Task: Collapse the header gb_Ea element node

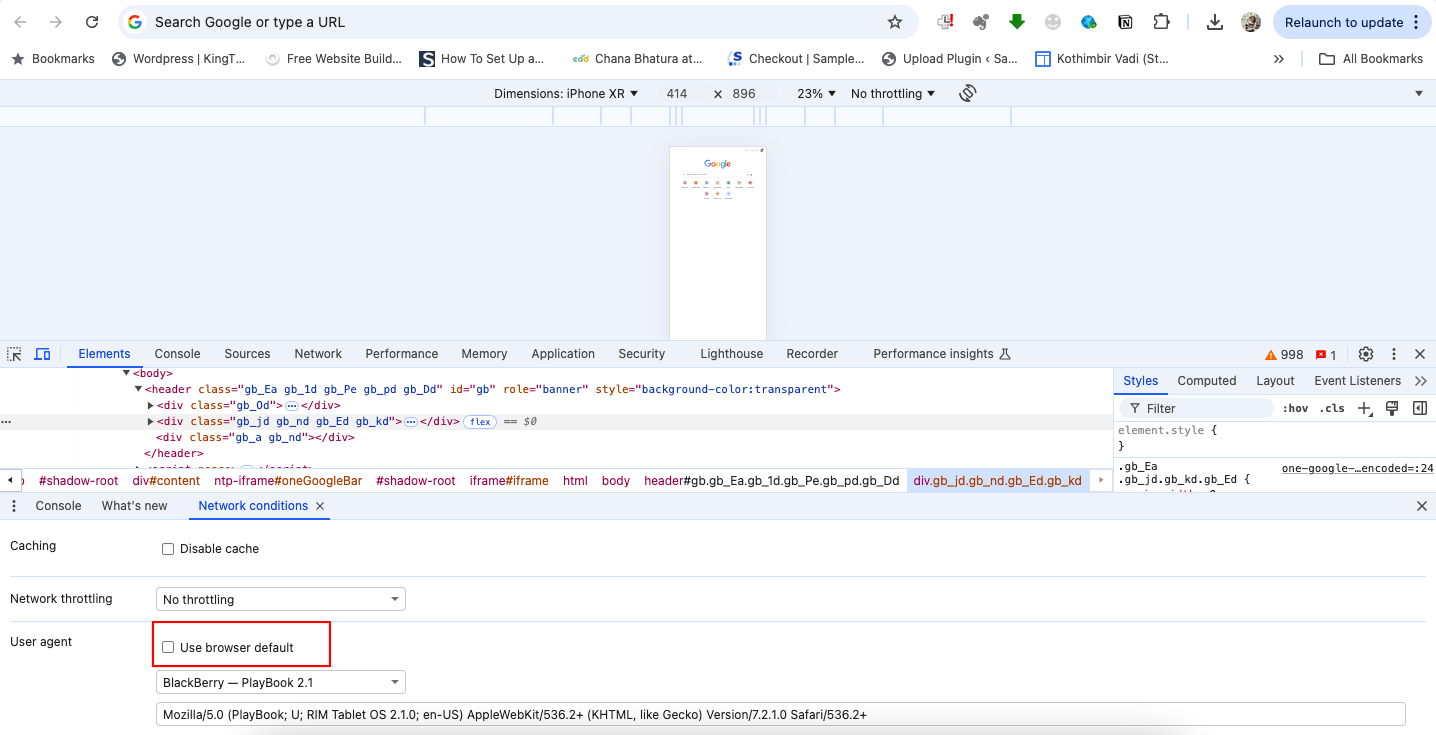Action: pos(139,389)
